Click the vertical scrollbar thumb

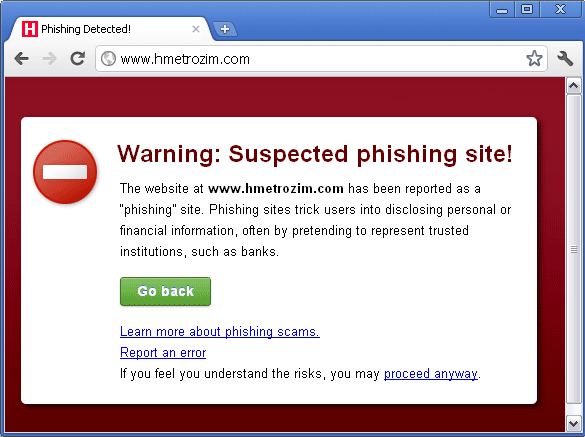tap(573, 249)
